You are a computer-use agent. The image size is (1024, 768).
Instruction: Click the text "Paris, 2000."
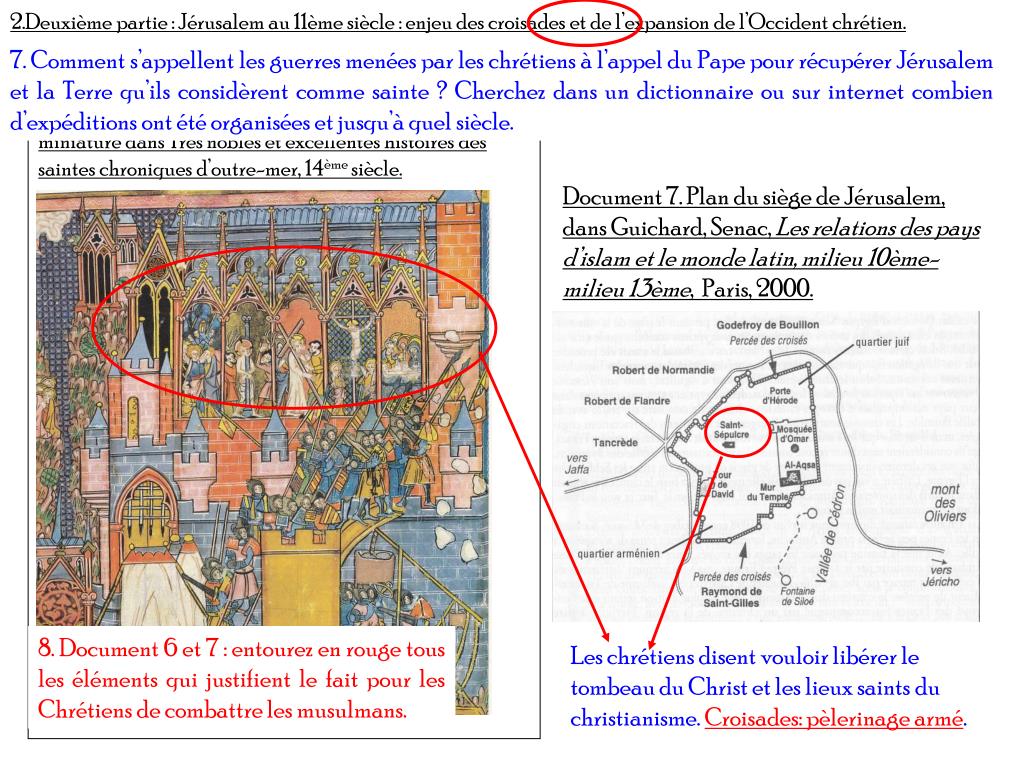[757, 287]
